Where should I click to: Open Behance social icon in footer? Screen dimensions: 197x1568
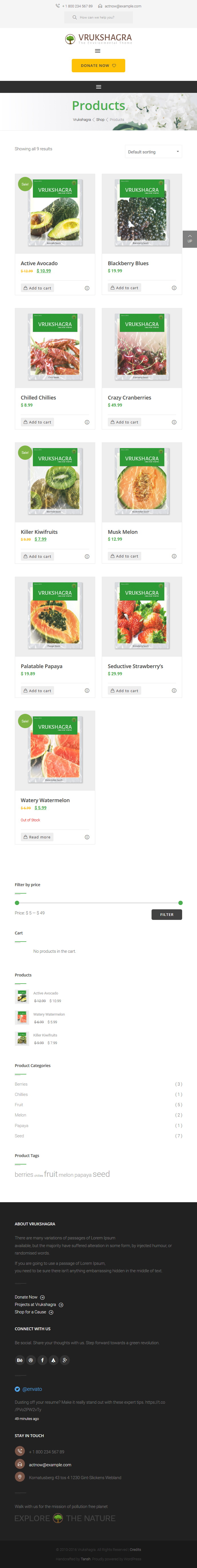click(x=19, y=1360)
